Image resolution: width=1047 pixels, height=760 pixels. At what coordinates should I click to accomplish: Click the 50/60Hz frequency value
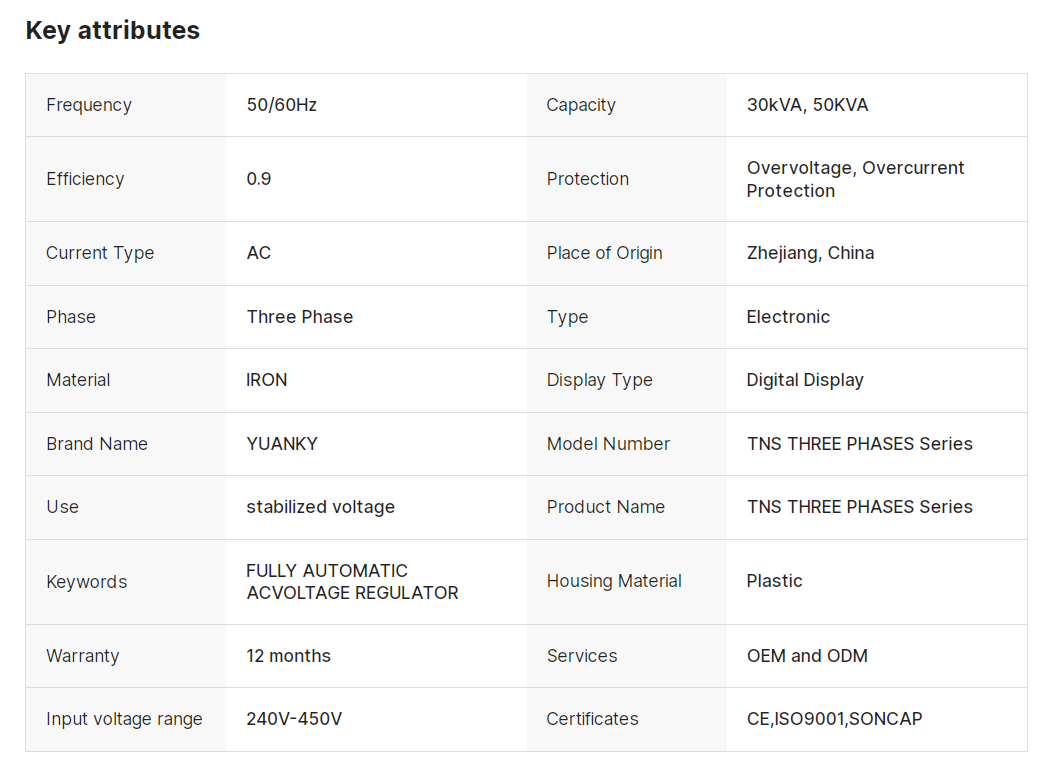point(282,105)
